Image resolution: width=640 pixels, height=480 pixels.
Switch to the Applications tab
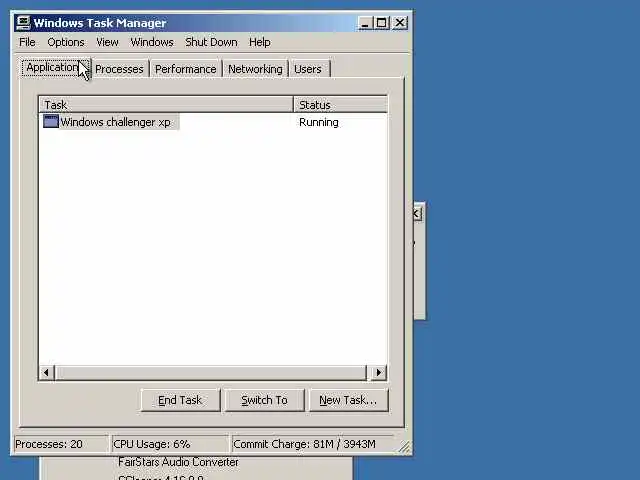[x=54, y=67]
